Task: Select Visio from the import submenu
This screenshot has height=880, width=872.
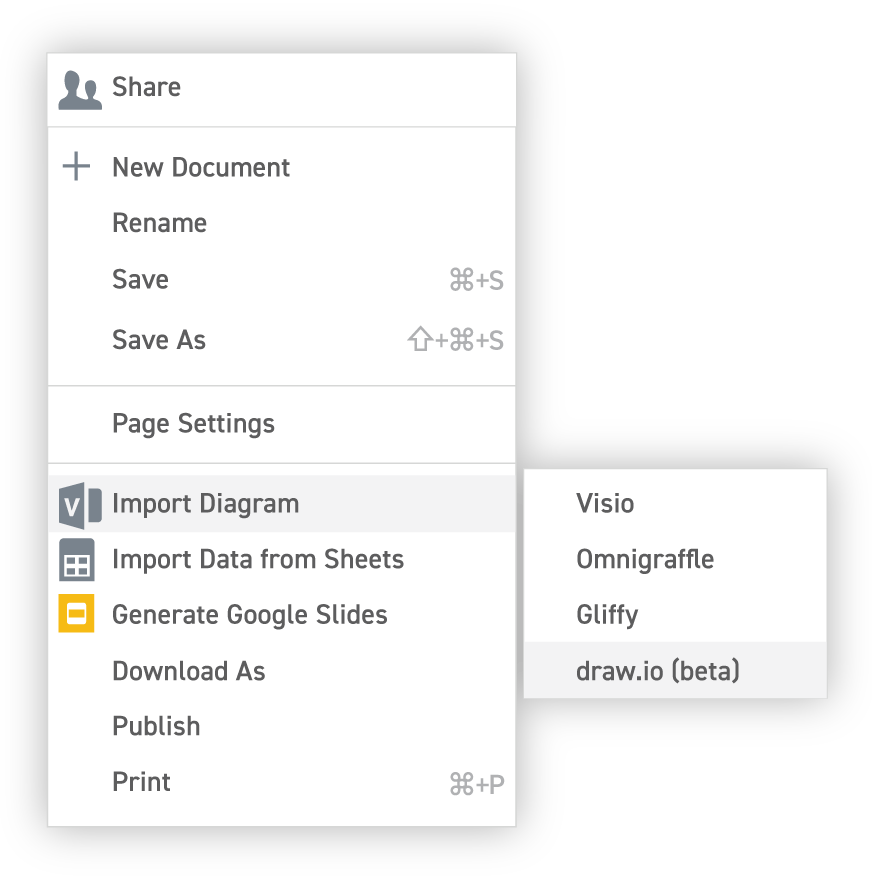Action: pos(604,503)
